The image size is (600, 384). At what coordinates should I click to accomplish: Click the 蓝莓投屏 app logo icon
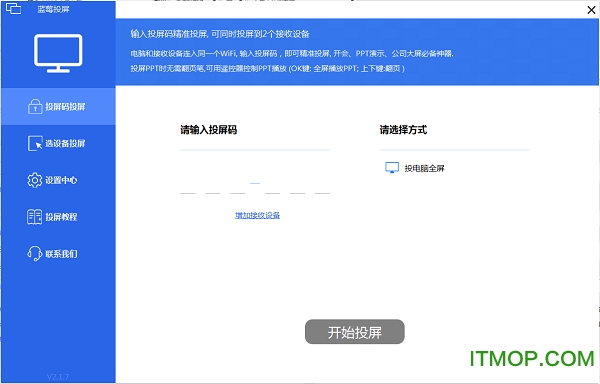[13, 8]
